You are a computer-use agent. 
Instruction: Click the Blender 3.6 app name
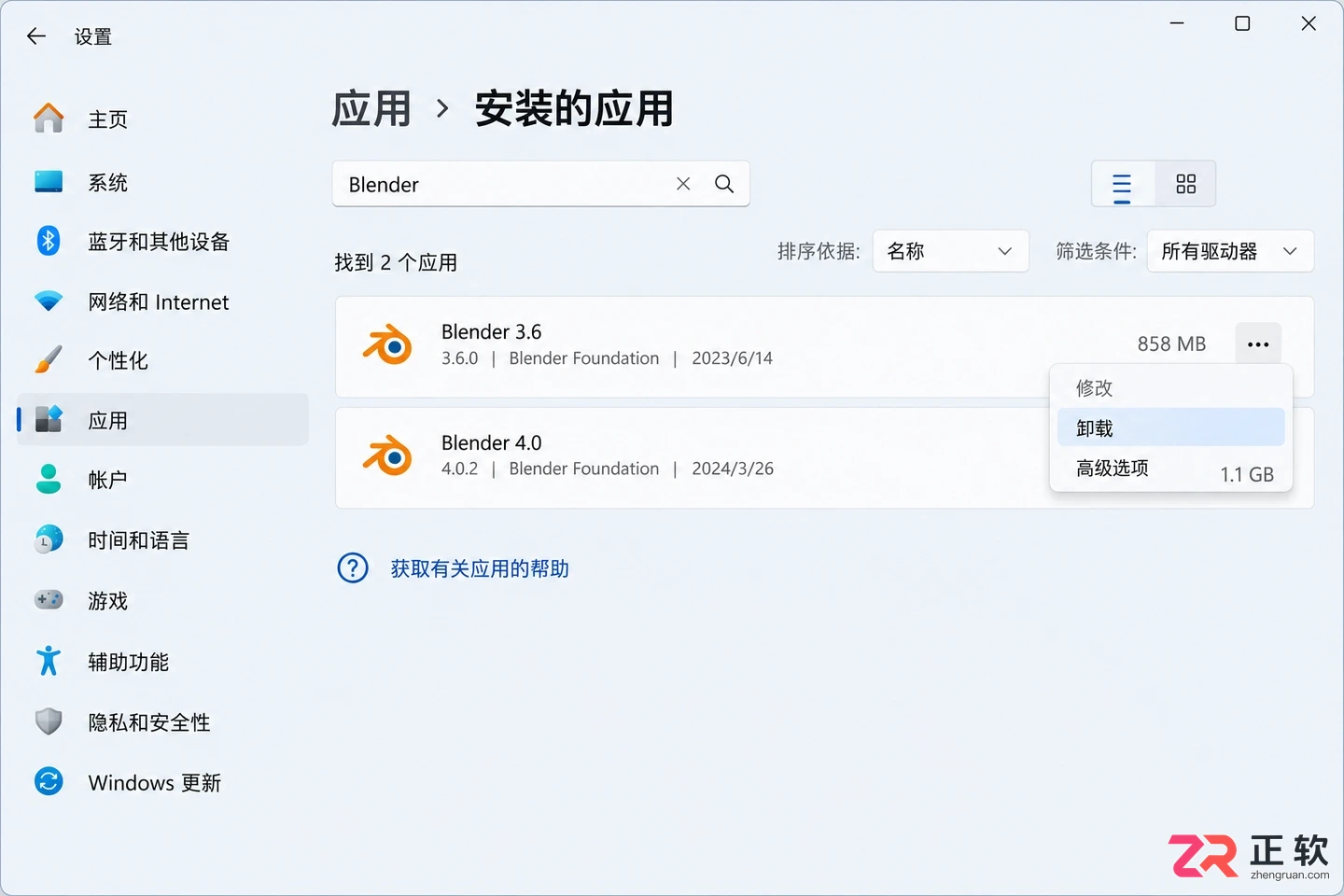pyautogui.click(x=492, y=331)
